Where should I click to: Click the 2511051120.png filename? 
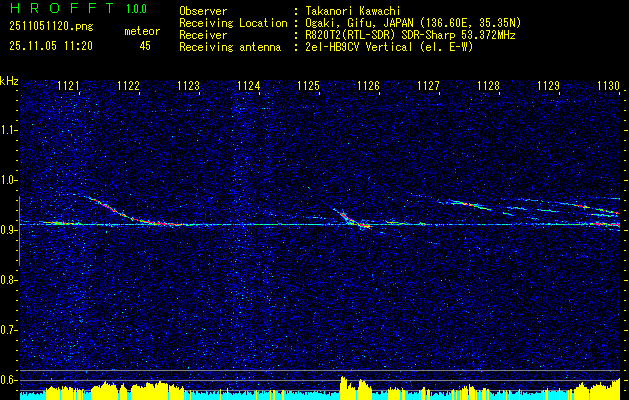pos(51,27)
